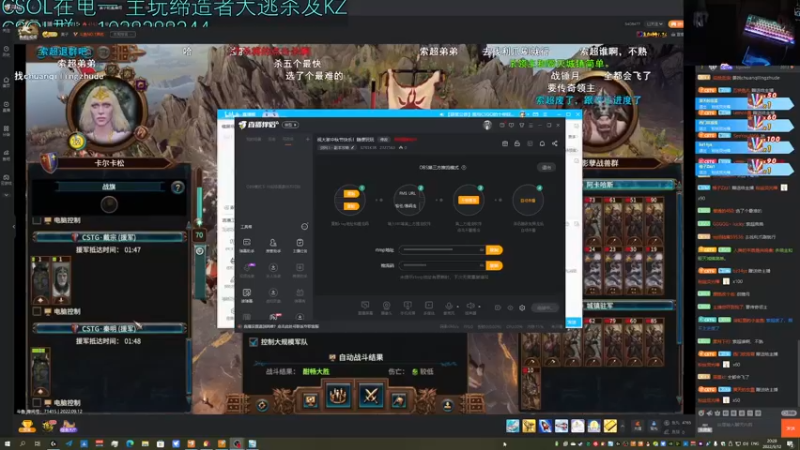Click the bell notification icon in streaming tool
The image size is (800, 450).
pyautogui.click(x=542, y=144)
